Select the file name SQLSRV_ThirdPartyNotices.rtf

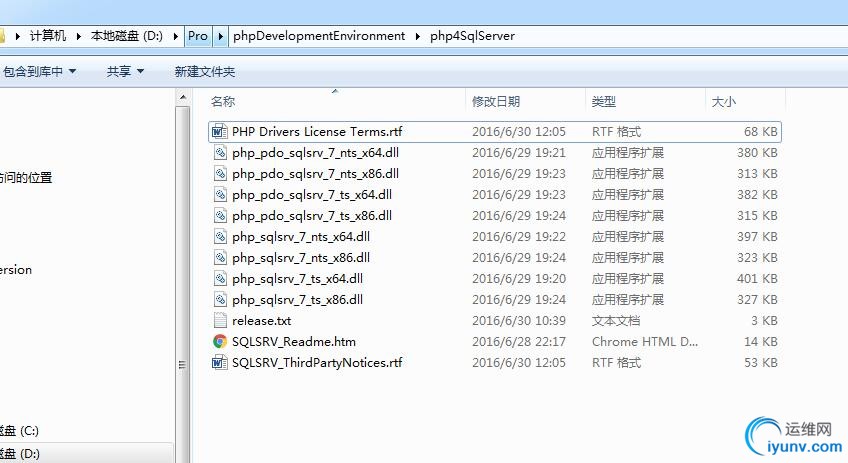[x=317, y=362]
